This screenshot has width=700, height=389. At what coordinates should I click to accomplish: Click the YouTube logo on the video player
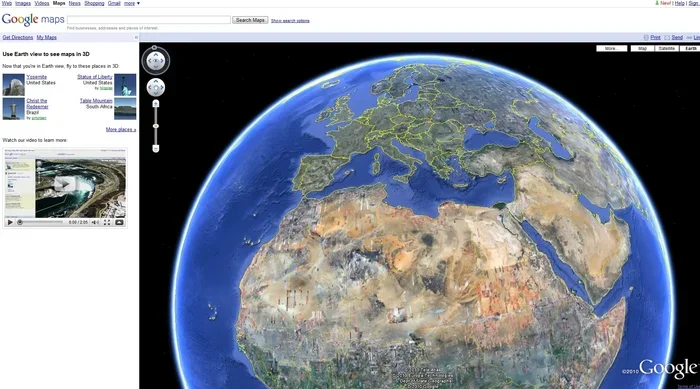[x=119, y=222]
